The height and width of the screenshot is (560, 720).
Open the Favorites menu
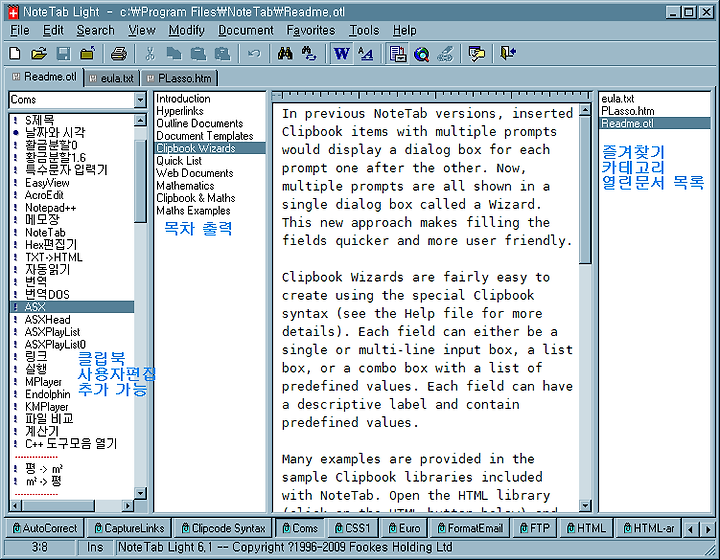[311, 30]
